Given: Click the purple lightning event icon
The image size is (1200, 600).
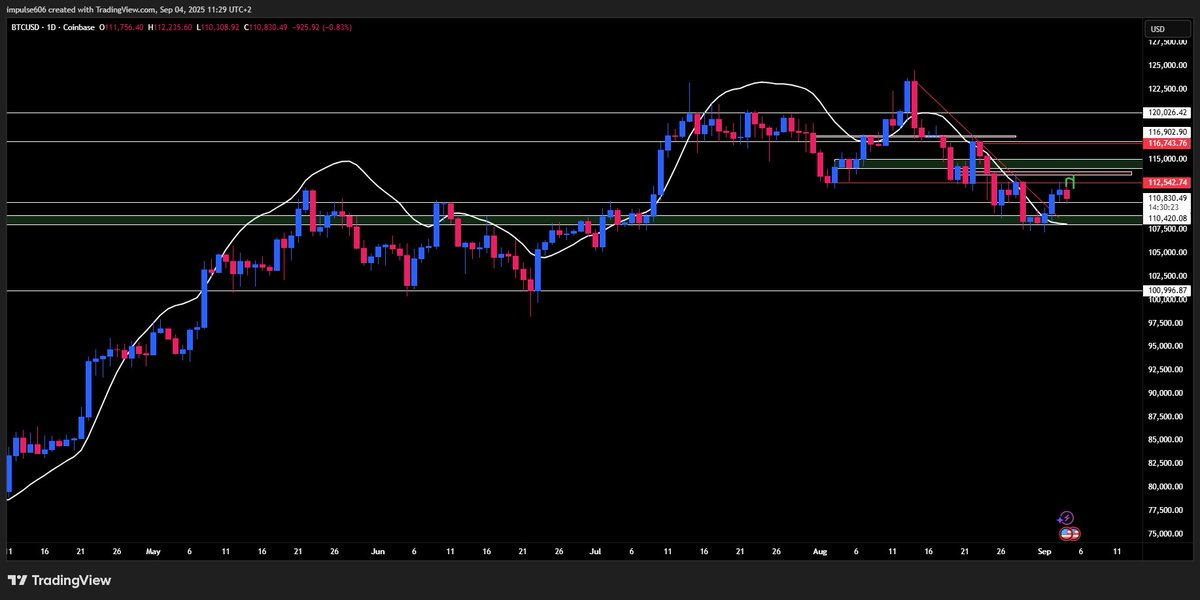Looking at the screenshot, I should (1066, 517).
